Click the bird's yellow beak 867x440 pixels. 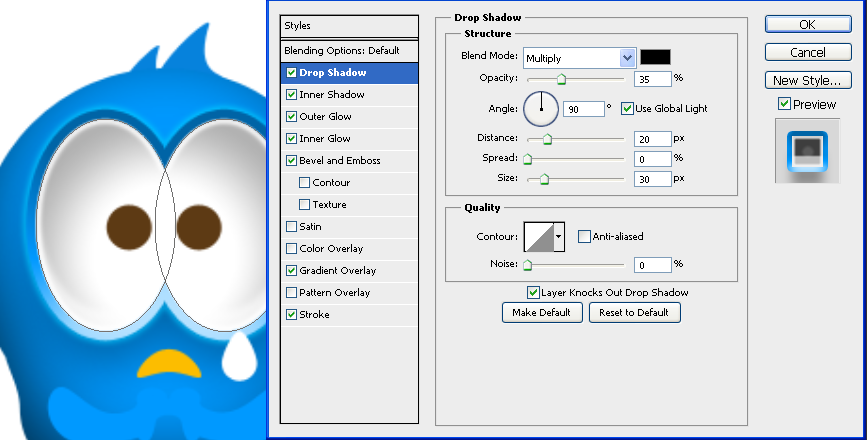tap(169, 364)
